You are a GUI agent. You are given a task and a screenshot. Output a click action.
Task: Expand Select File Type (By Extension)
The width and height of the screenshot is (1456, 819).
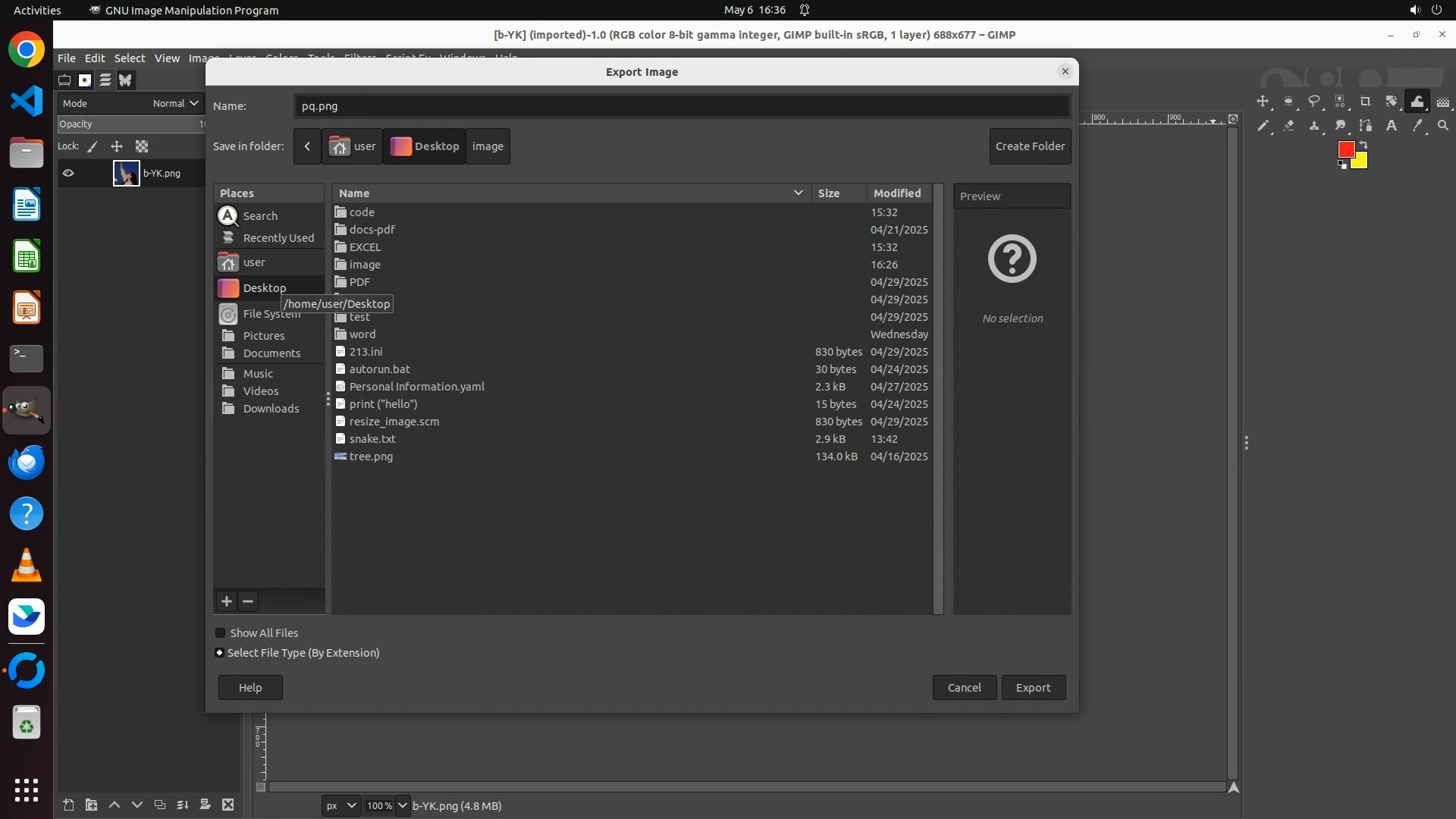point(220,653)
